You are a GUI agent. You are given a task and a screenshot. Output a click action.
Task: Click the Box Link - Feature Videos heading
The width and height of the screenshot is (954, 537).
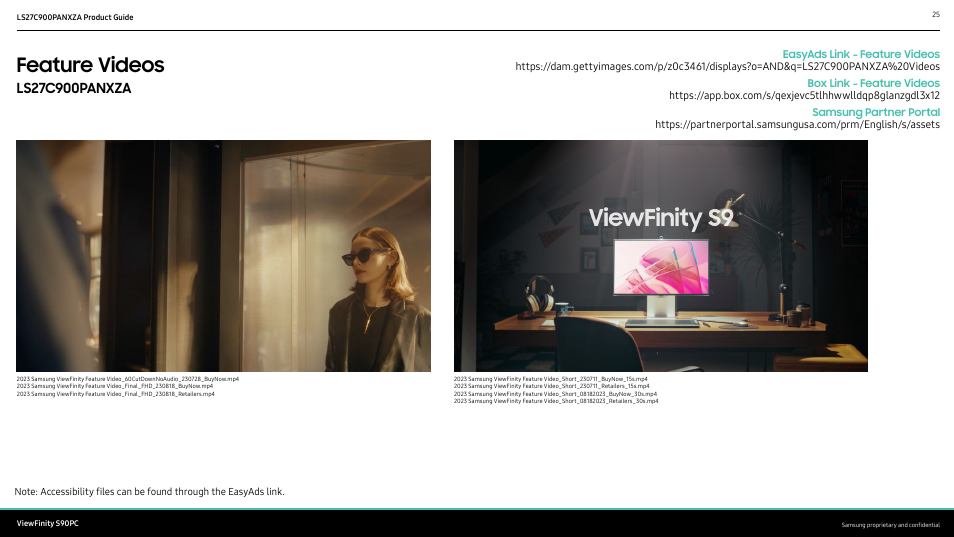[x=873, y=83]
